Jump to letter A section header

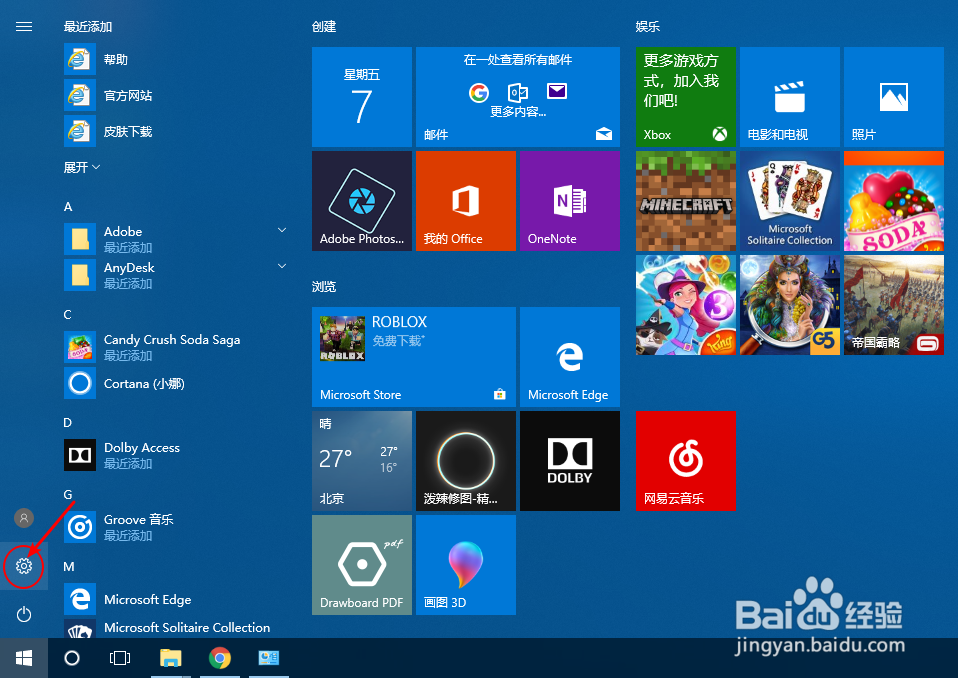[68, 206]
